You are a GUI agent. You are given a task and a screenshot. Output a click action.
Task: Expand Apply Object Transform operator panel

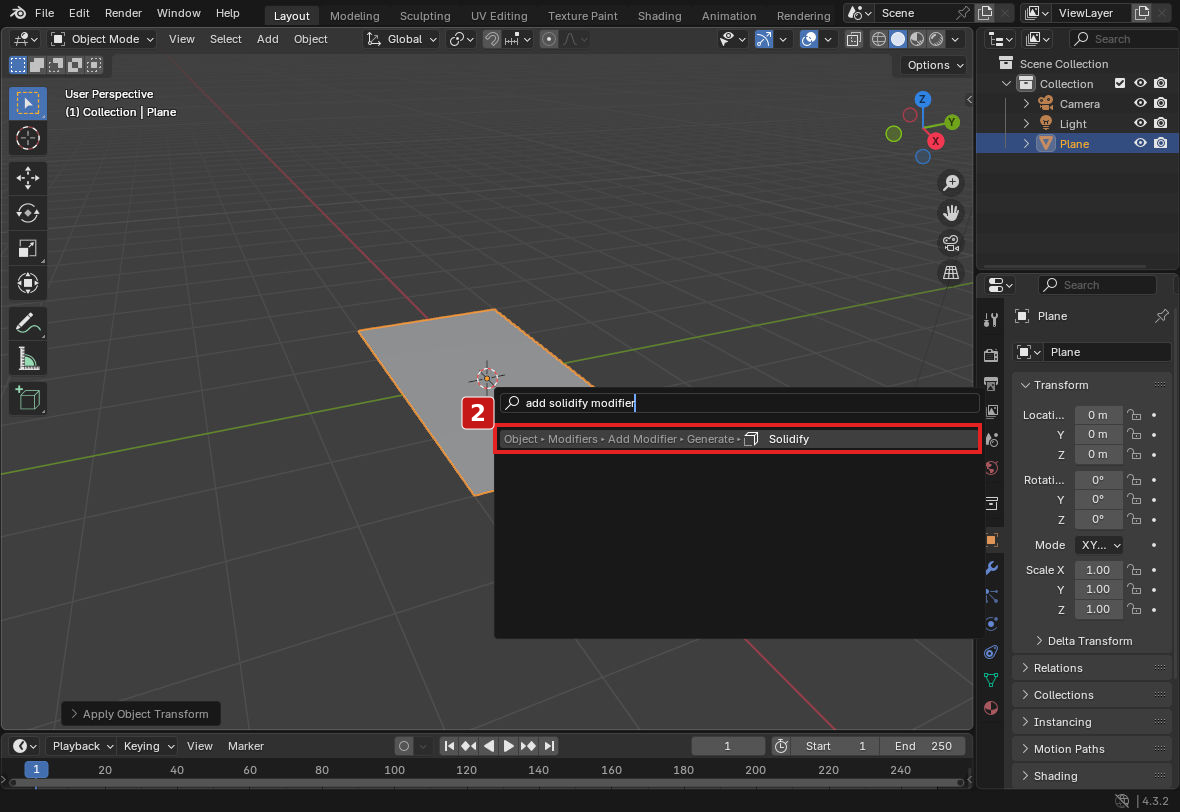(140, 714)
